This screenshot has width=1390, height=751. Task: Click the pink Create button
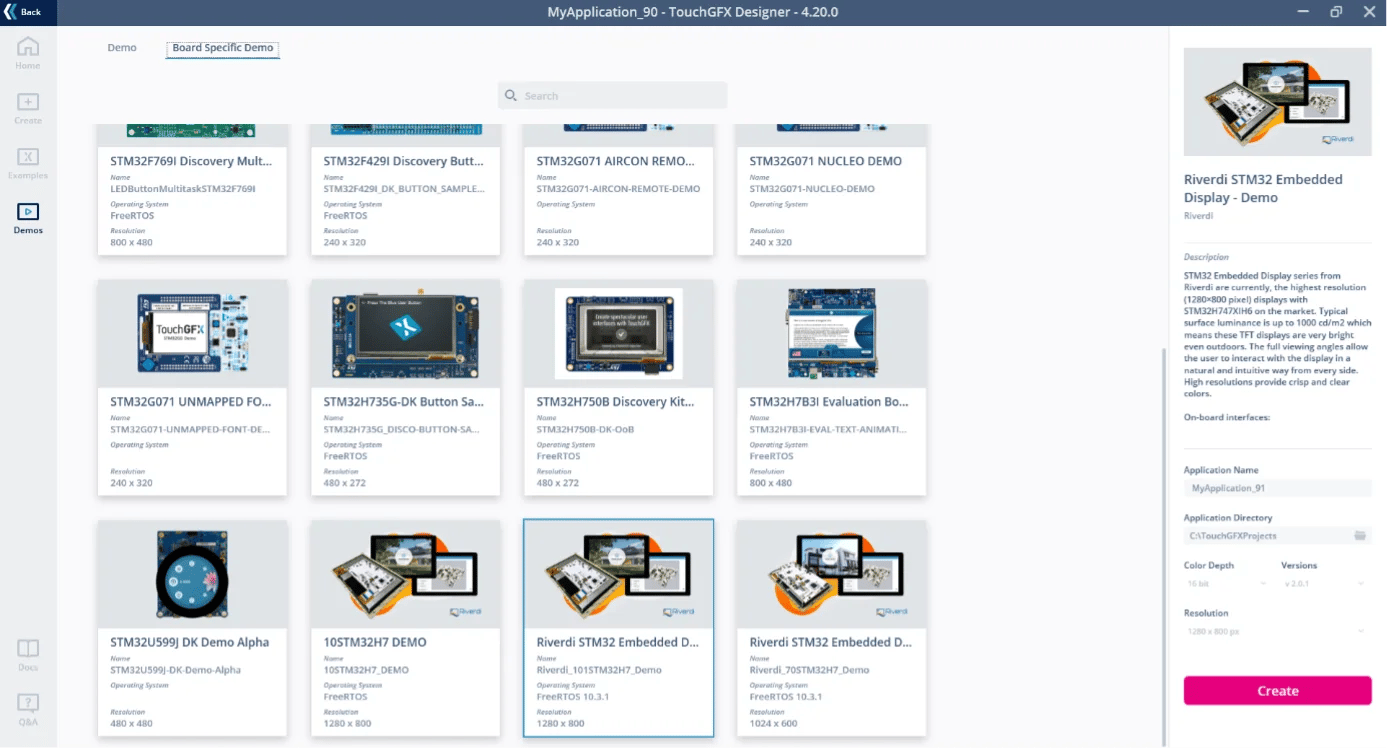click(x=1277, y=691)
